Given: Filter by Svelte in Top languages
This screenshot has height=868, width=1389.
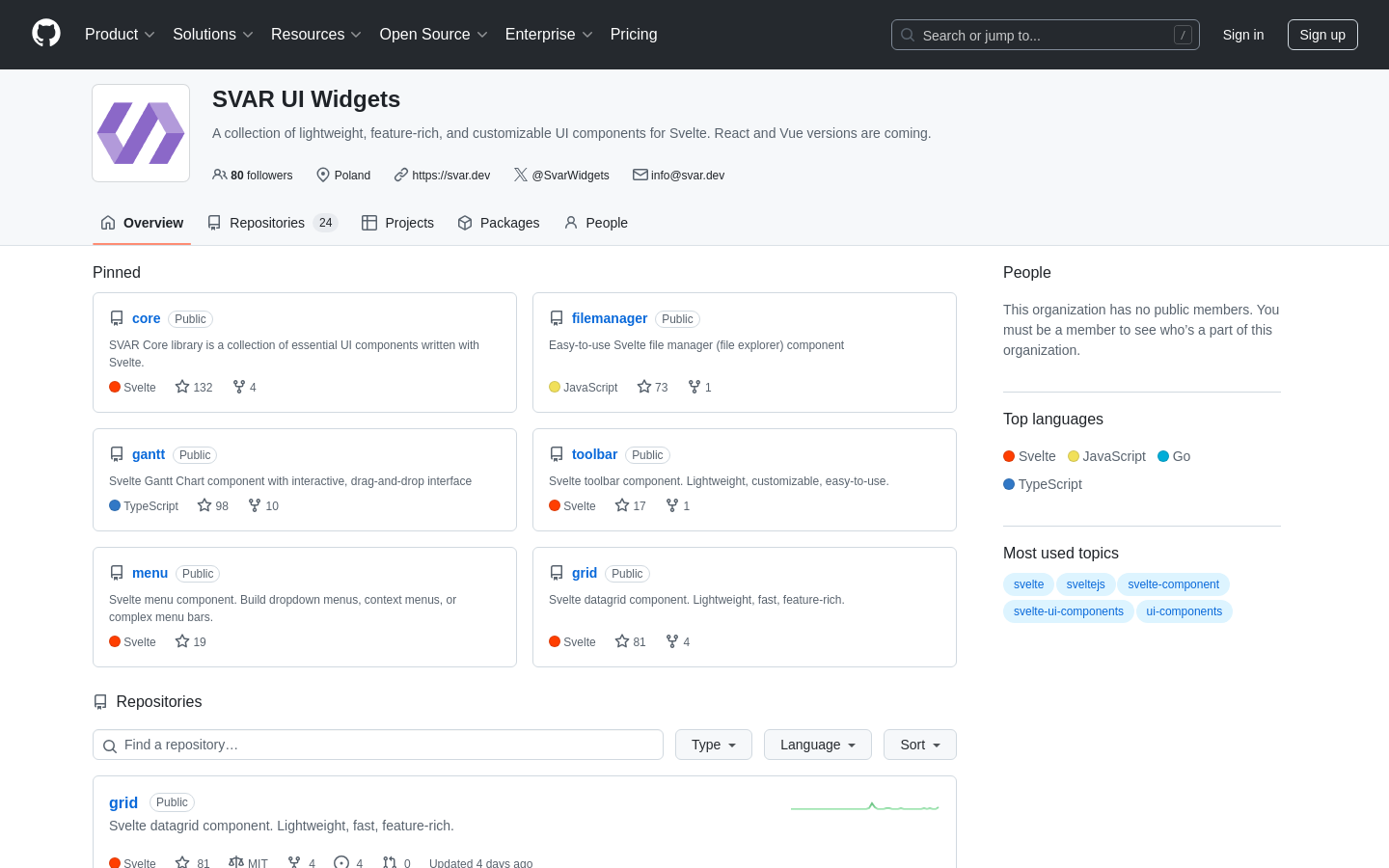Looking at the screenshot, I should point(1029,456).
